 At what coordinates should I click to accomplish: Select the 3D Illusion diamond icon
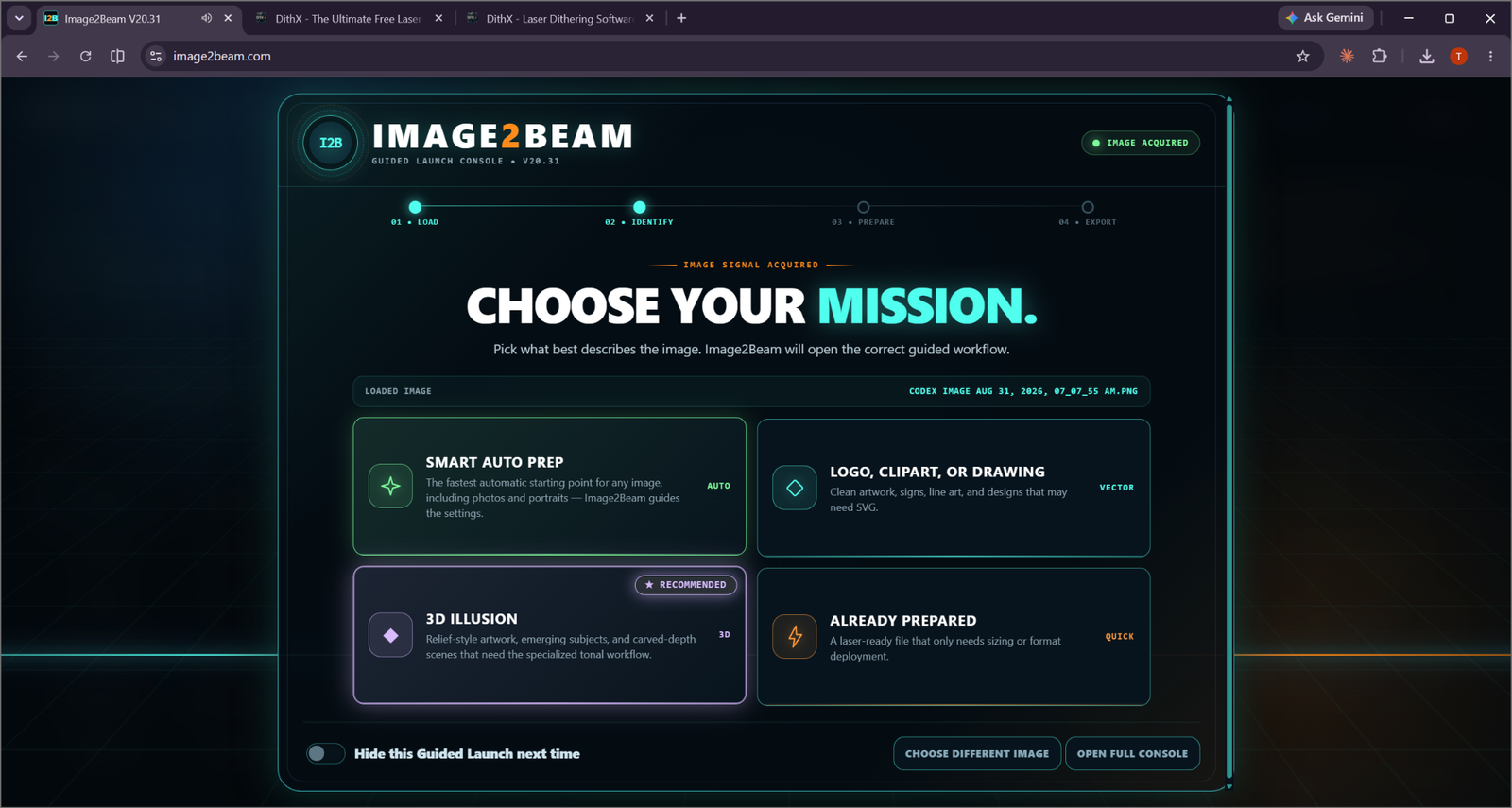(390, 635)
